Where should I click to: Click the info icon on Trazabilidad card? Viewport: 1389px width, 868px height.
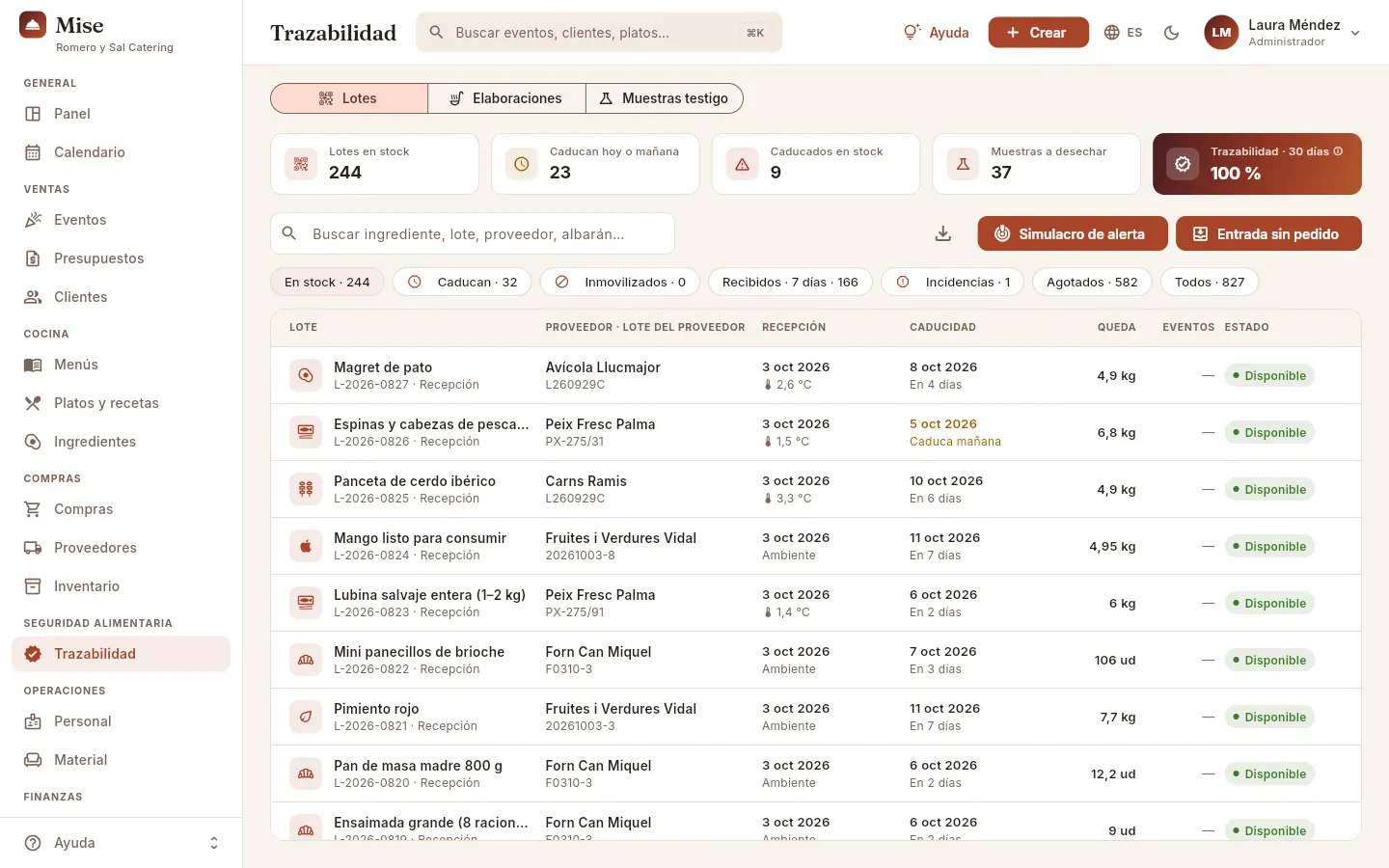click(x=1338, y=151)
